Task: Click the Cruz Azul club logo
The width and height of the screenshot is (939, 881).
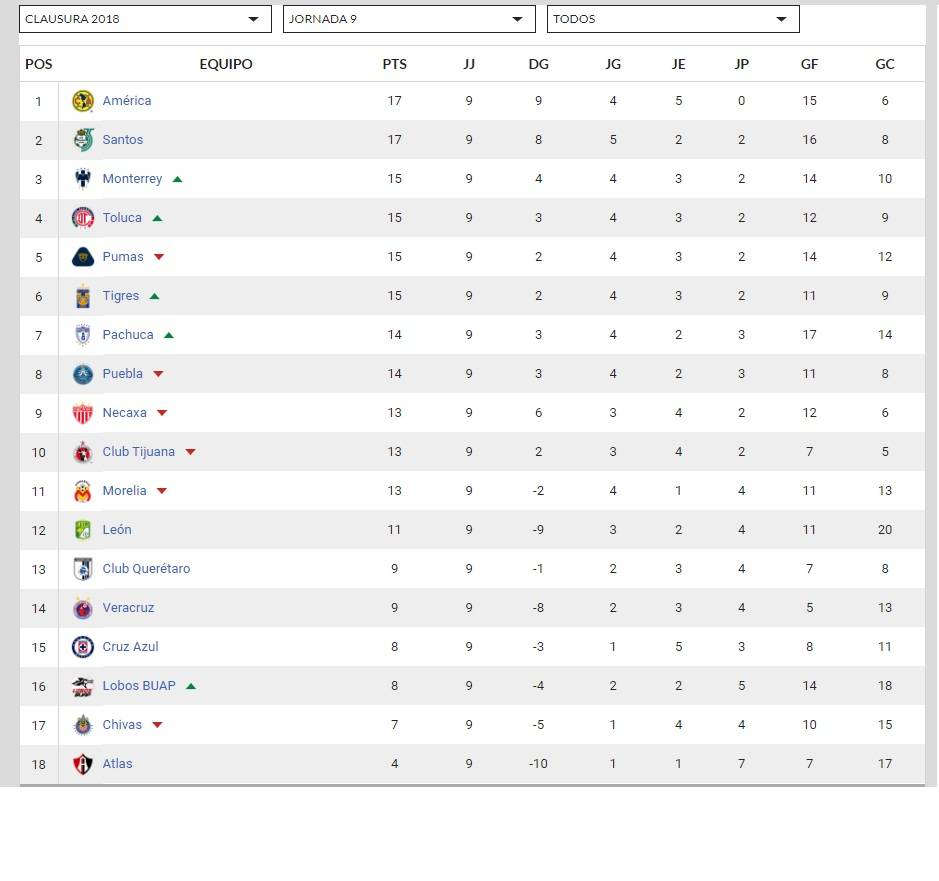Action: pyautogui.click(x=83, y=647)
